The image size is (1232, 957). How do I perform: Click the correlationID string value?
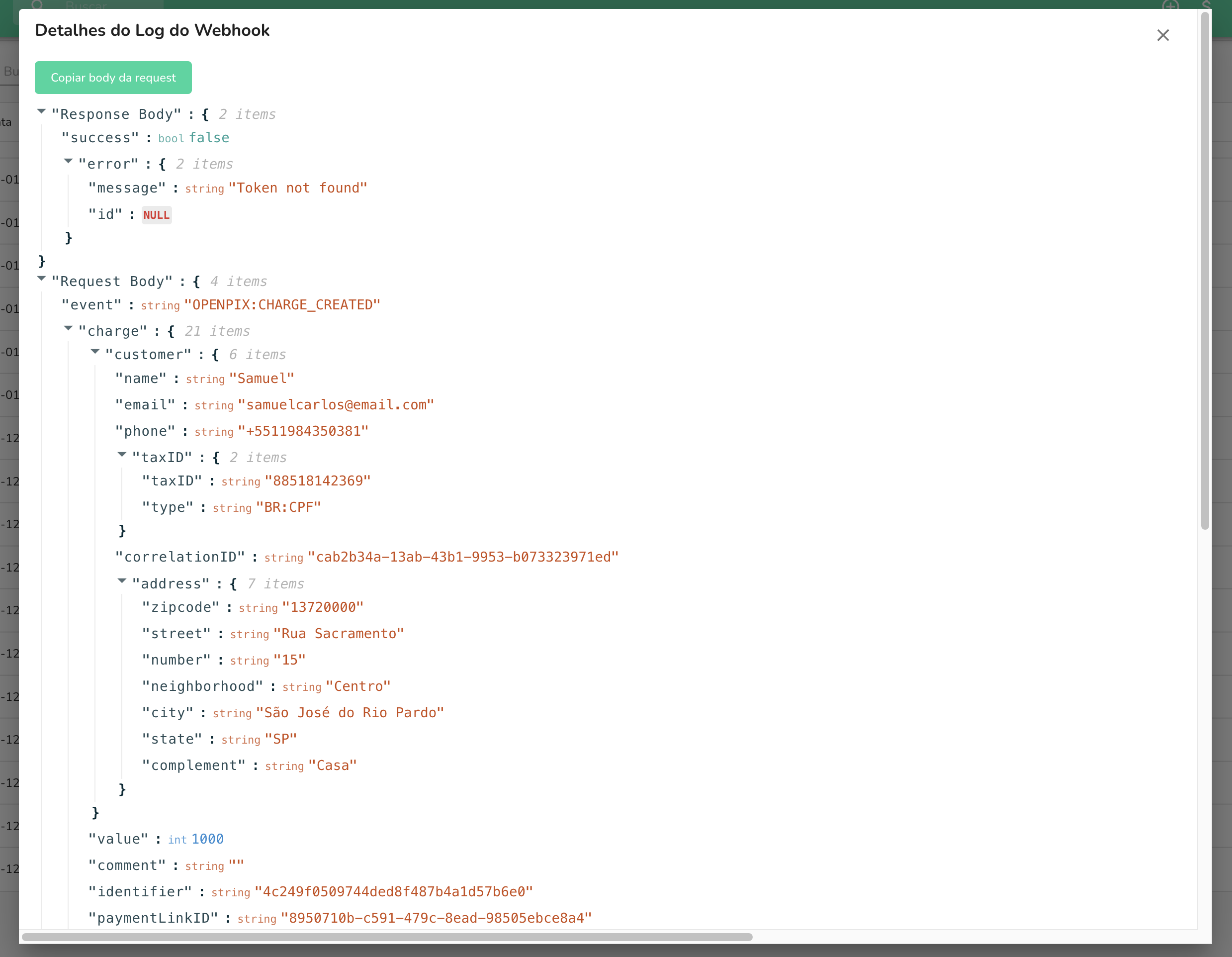coord(462,557)
